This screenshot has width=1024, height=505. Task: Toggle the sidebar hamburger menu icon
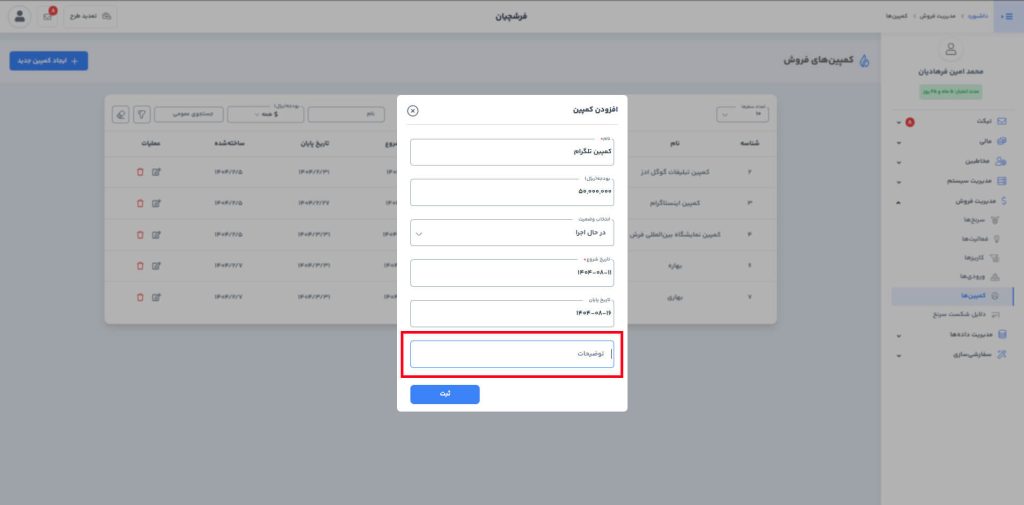(1008, 16)
